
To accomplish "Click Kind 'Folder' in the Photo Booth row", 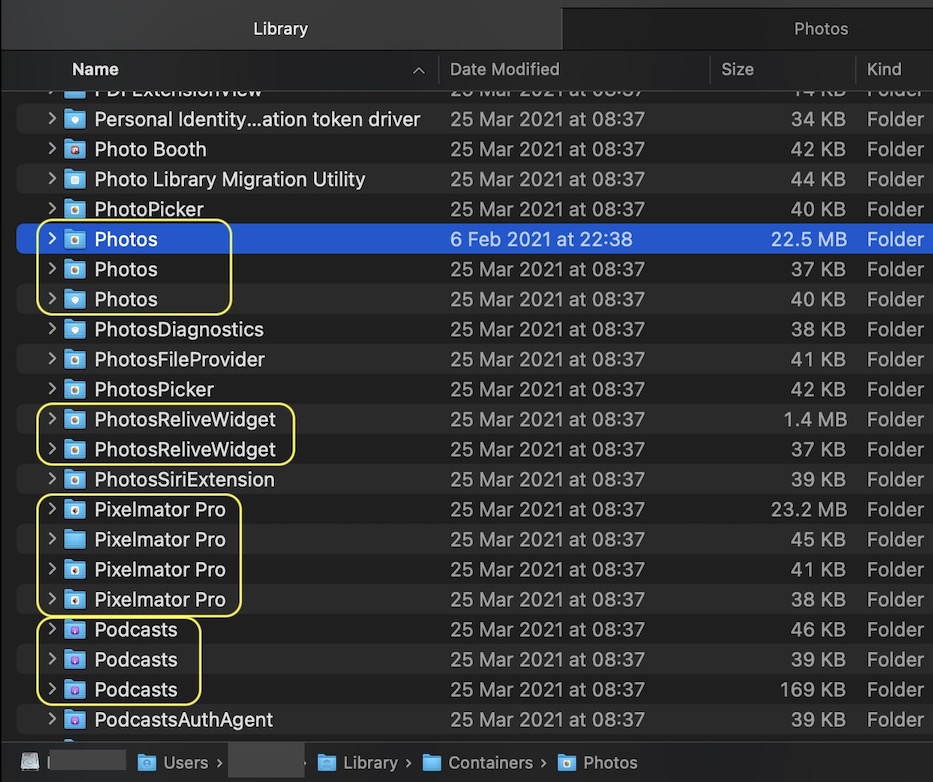I will pyautogui.click(x=895, y=149).
